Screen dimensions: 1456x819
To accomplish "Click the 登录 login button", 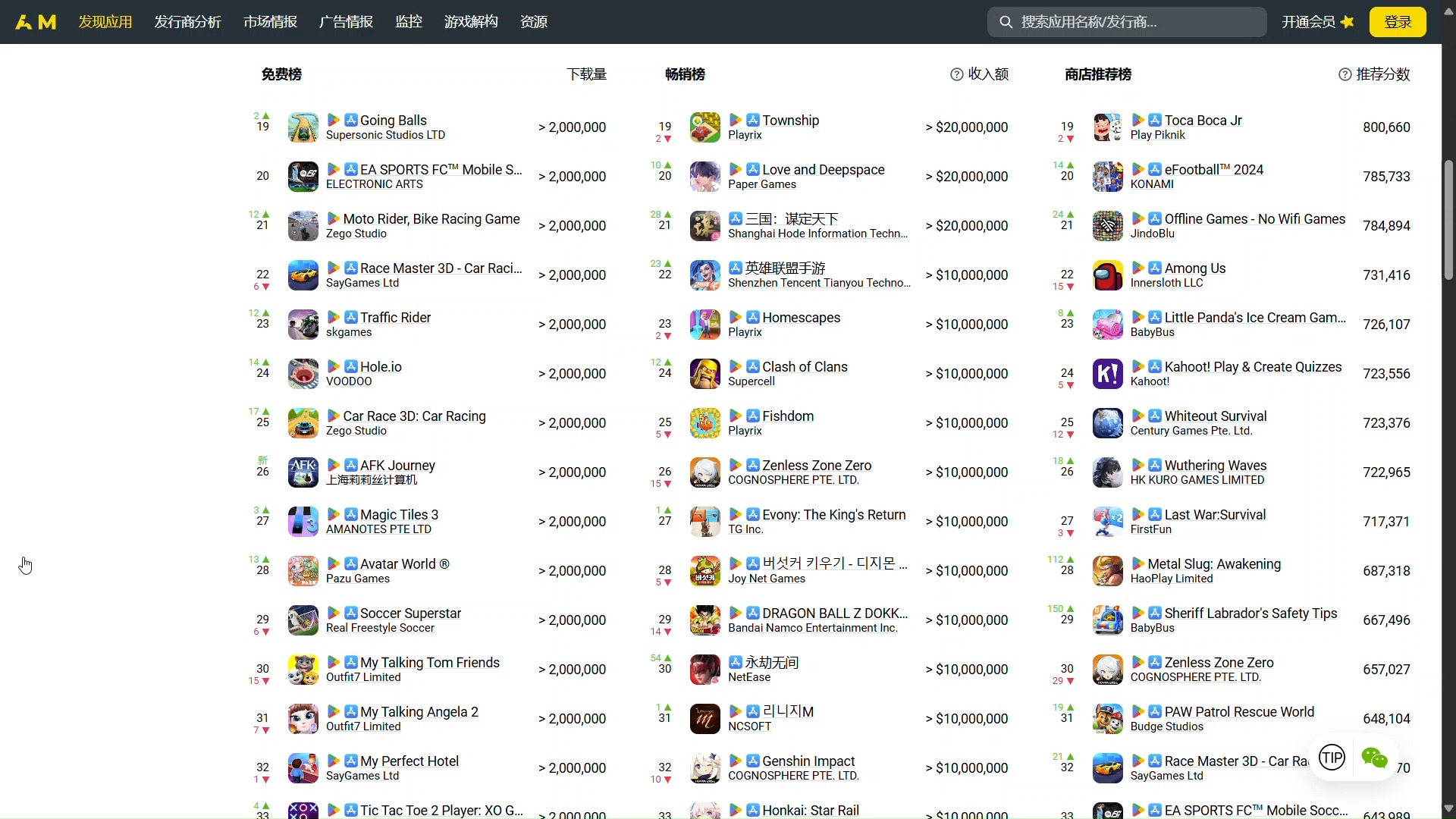I will coord(1398,22).
